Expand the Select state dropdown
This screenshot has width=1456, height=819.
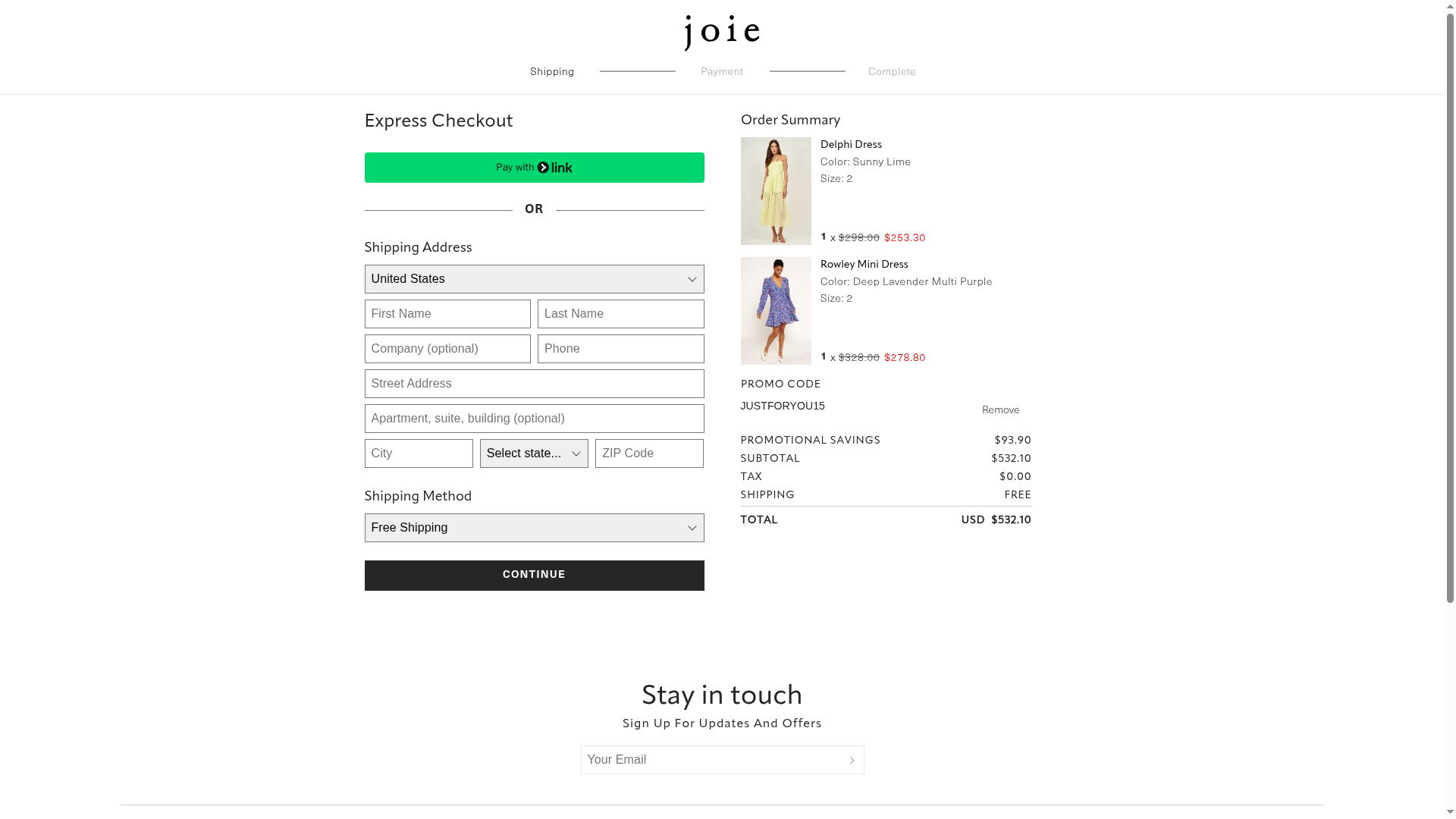(x=534, y=453)
